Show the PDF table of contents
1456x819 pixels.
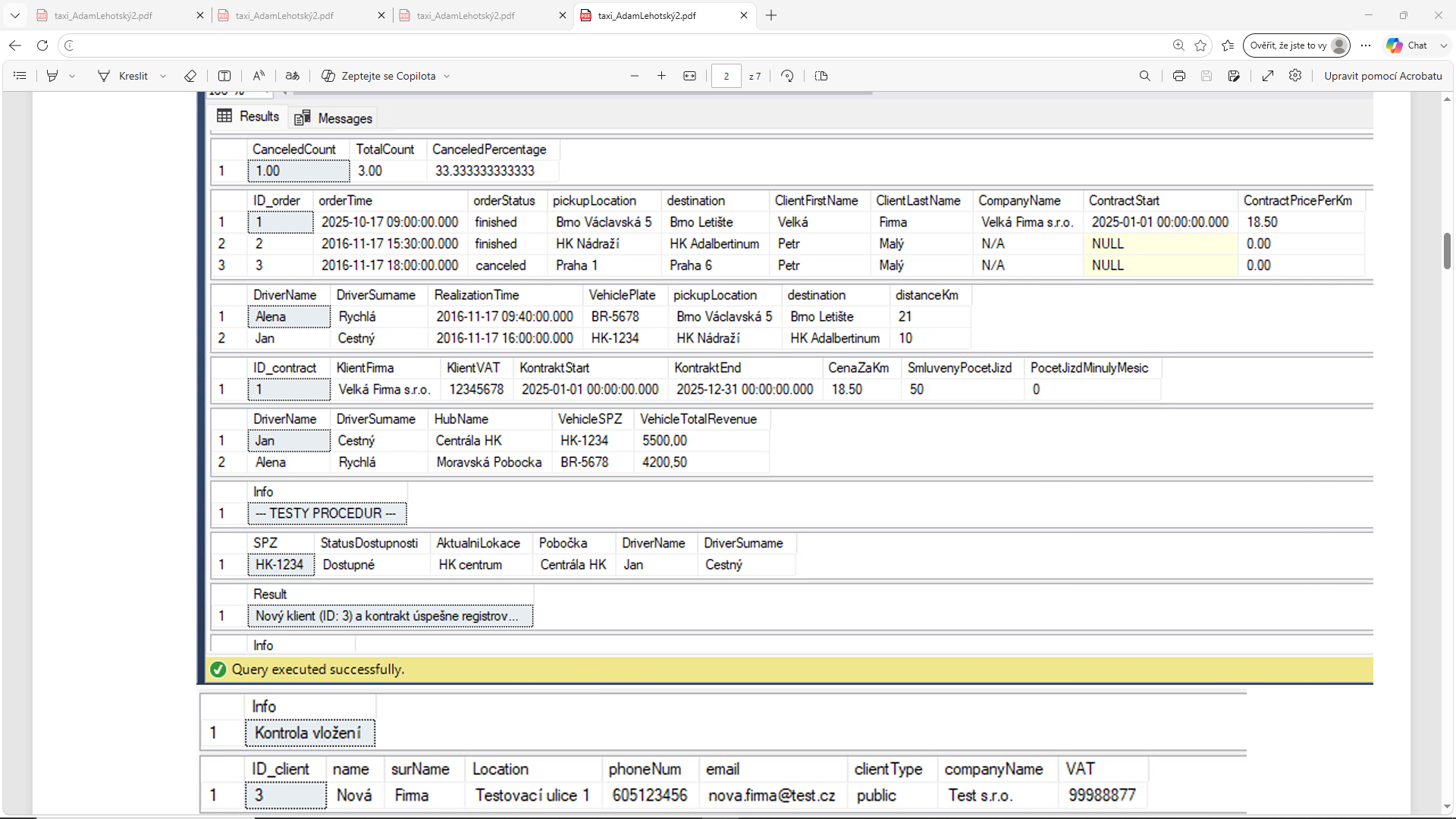click(20, 76)
